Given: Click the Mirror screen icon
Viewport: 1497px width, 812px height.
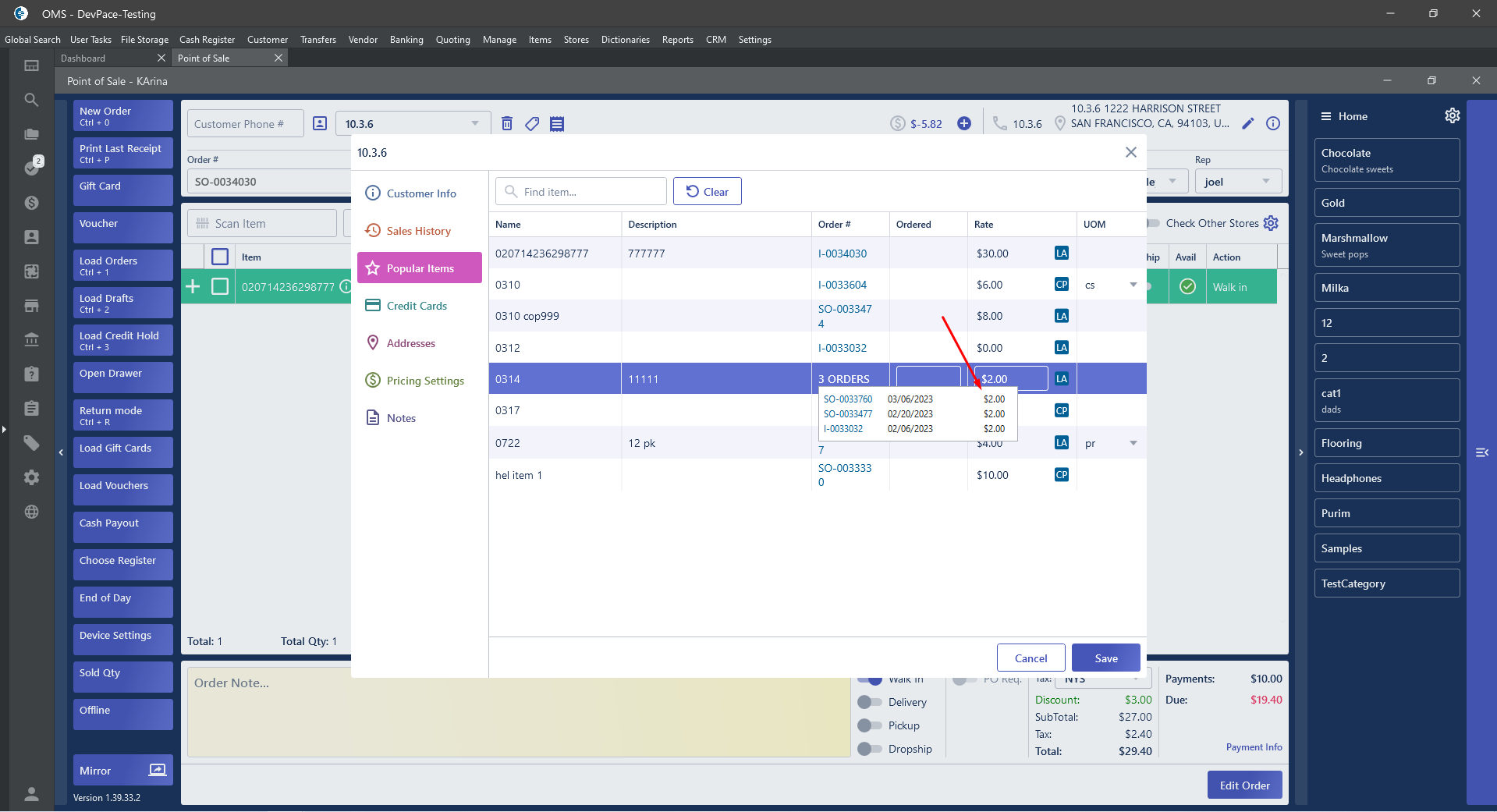Looking at the screenshot, I should (x=158, y=770).
